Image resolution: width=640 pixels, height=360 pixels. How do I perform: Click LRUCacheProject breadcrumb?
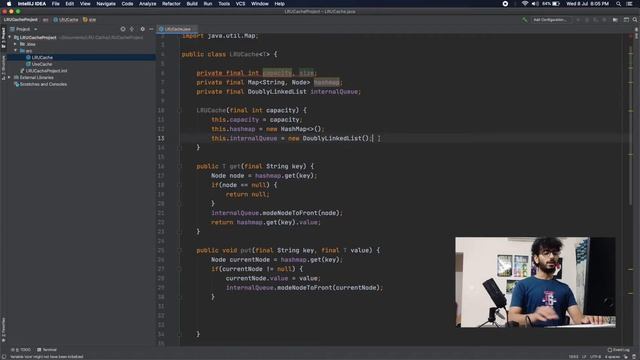pos(21,20)
